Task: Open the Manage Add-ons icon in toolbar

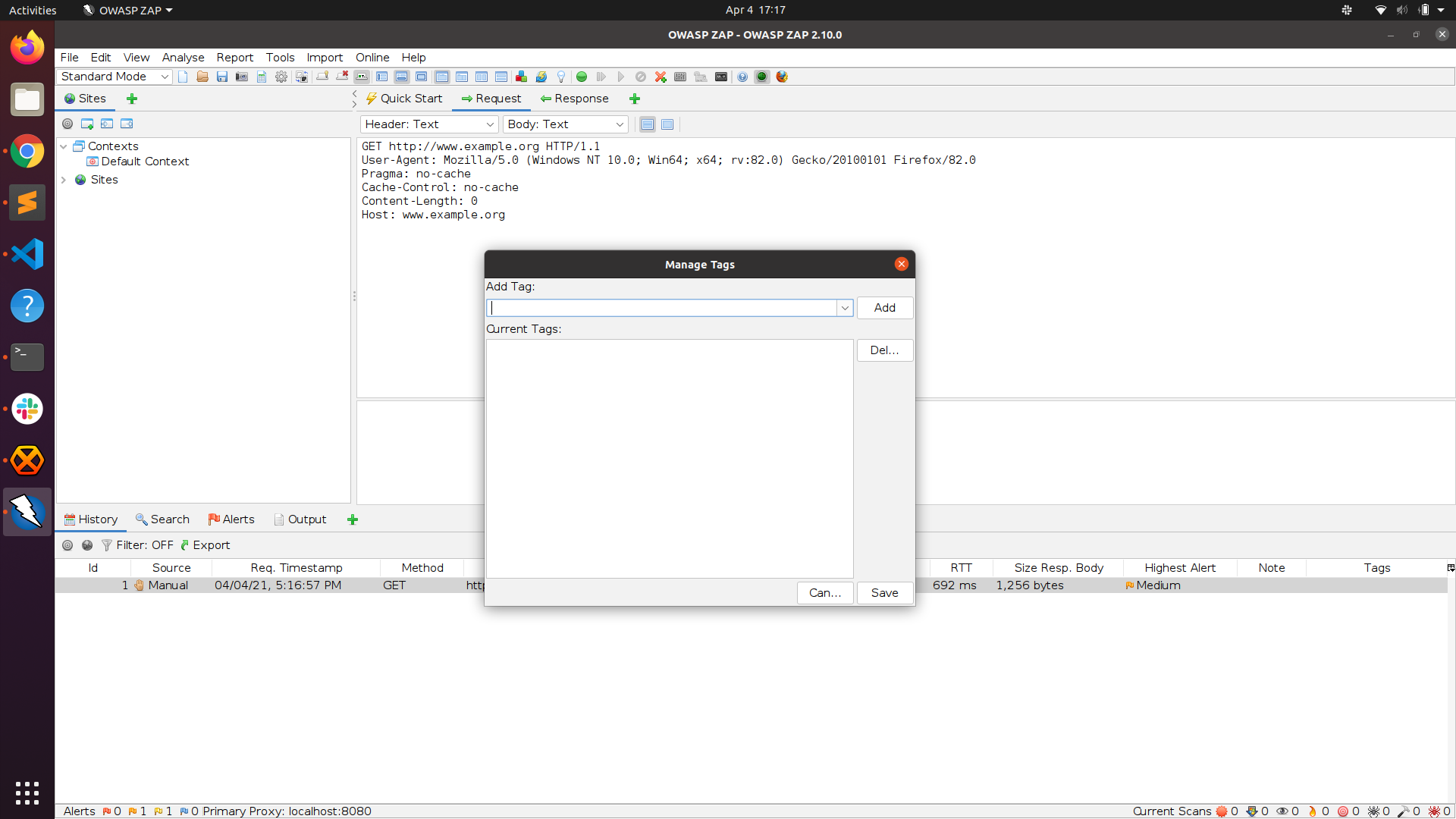Action: tap(521, 77)
